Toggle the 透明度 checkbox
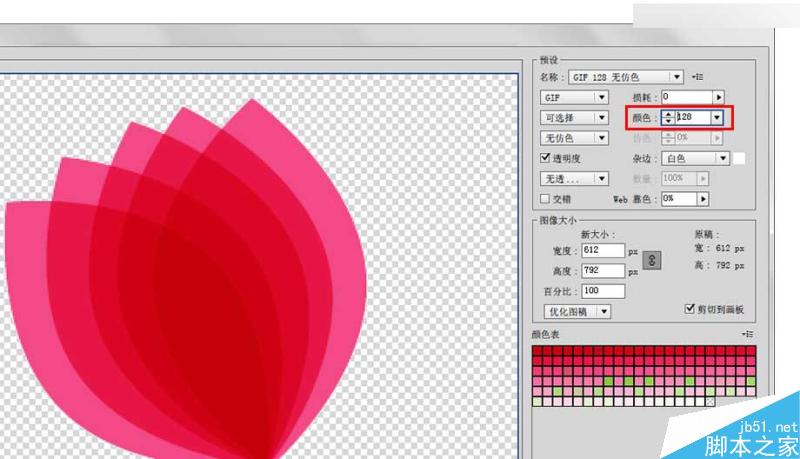800x459 pixels. 545,158
